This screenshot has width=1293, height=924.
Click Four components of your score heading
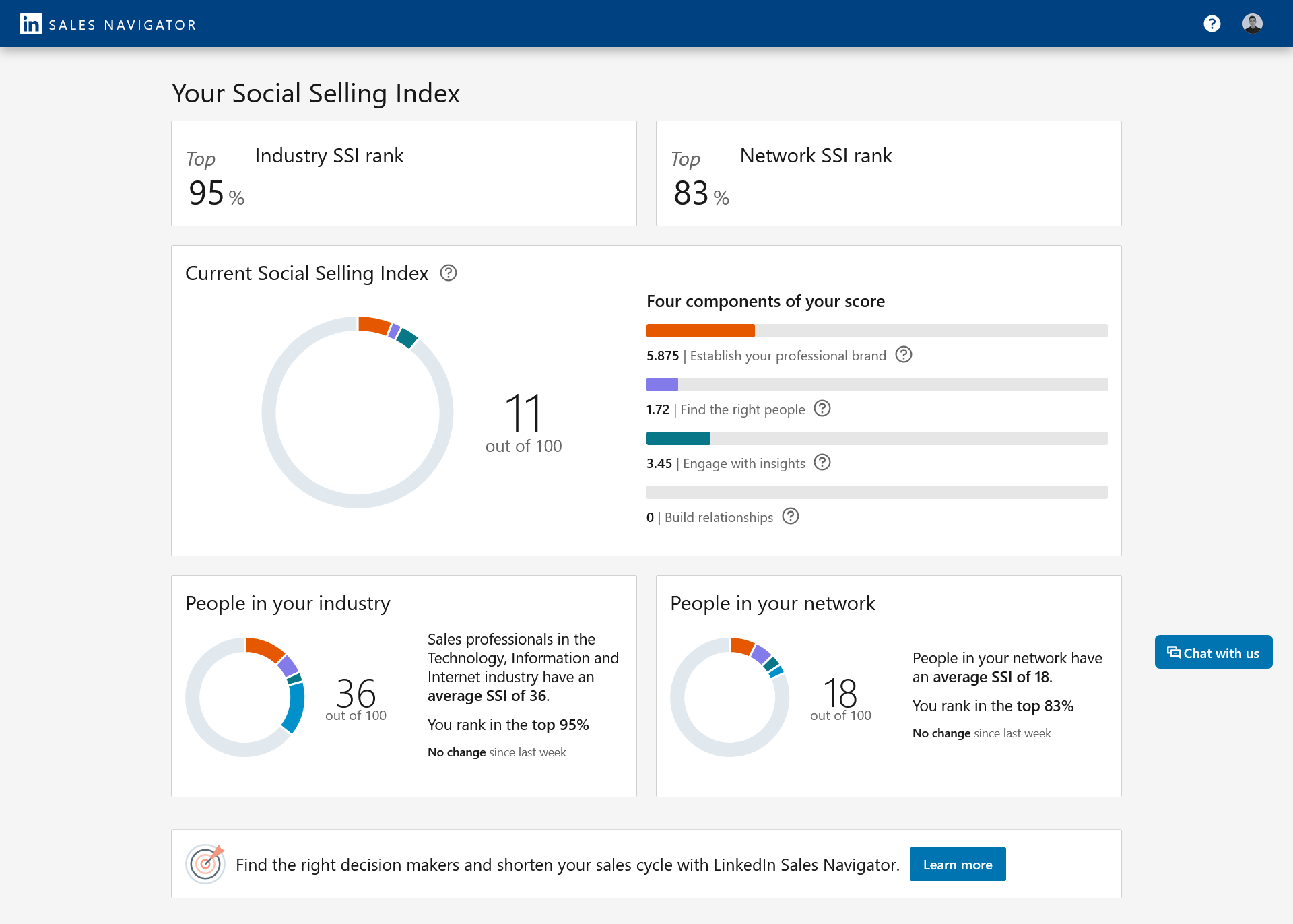point(766,301)
